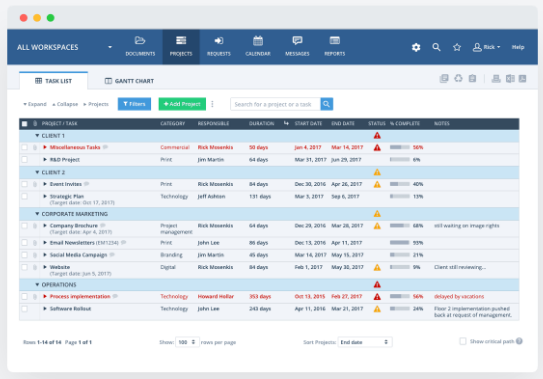
Task: Click the help question mark by critical path
Action: click(519, 341)
